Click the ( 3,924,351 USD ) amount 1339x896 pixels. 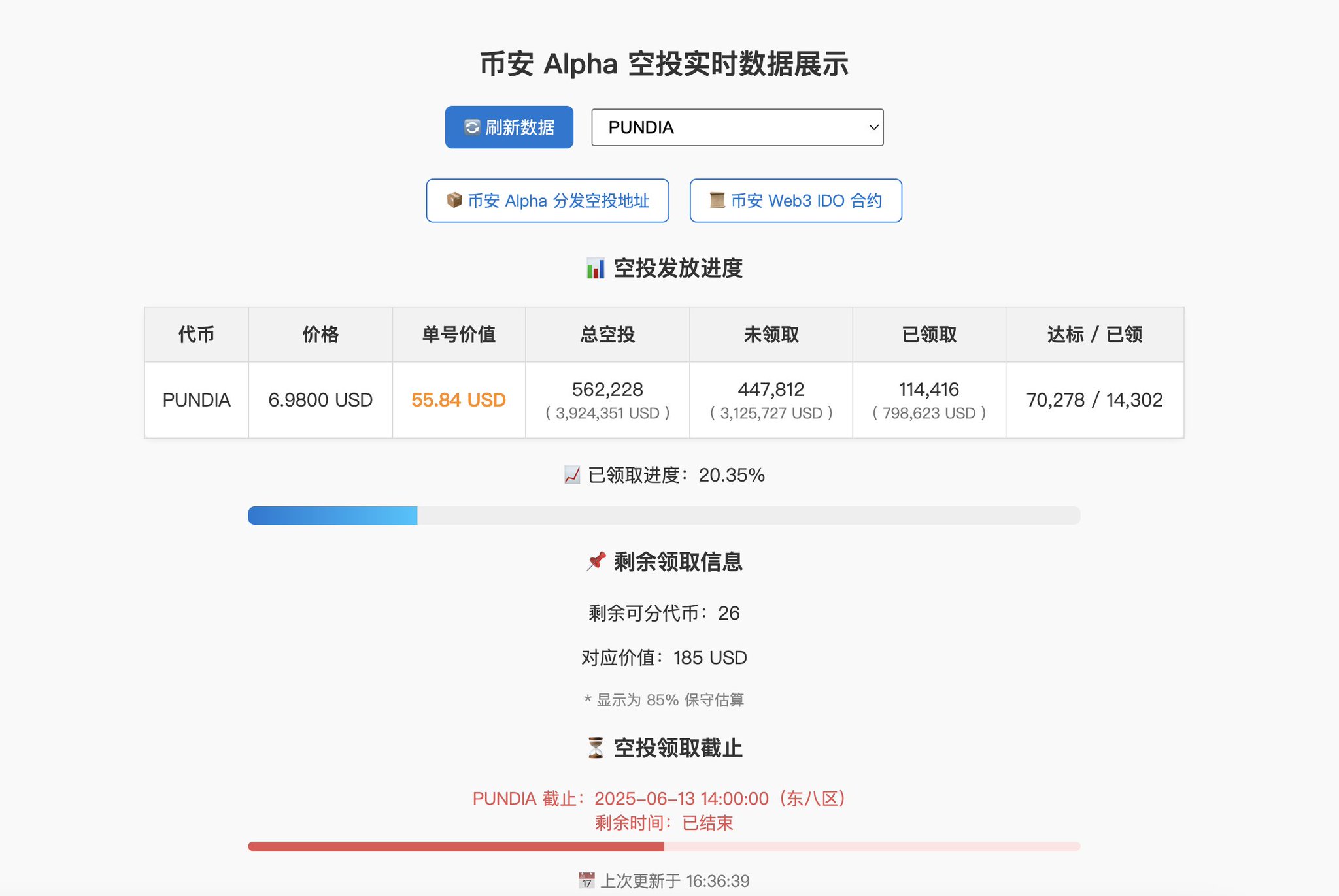click(607, 413)
